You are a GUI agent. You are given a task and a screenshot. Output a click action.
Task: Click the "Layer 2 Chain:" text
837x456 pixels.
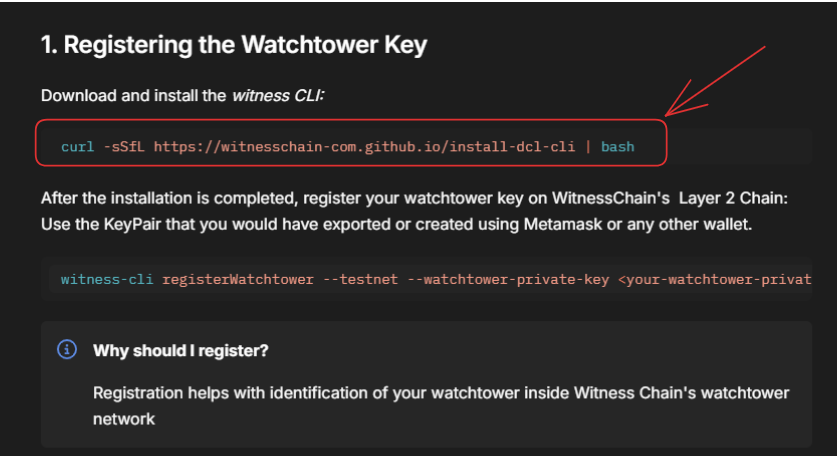click(733, 198)
